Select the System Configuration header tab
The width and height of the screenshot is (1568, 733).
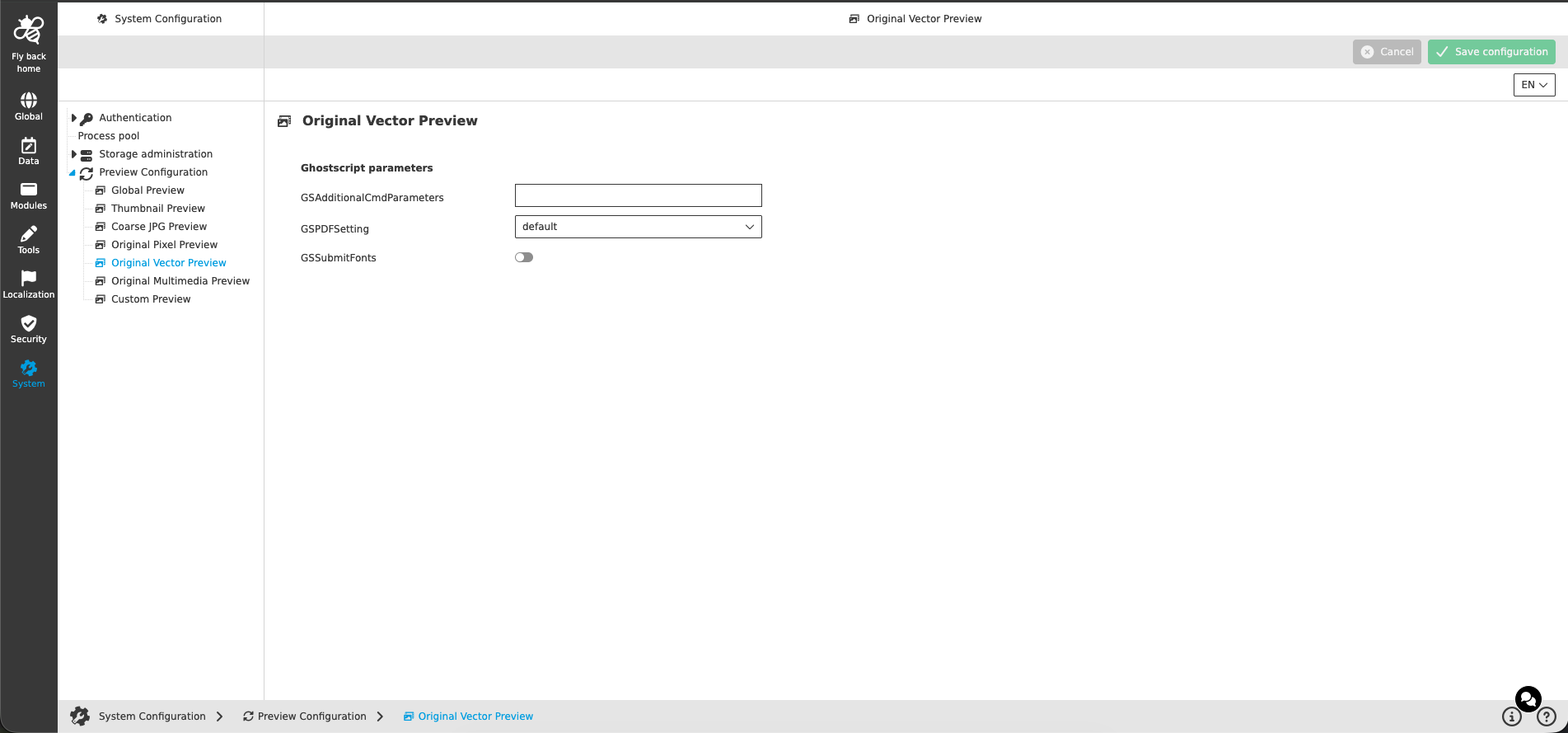tap(161, 19)
